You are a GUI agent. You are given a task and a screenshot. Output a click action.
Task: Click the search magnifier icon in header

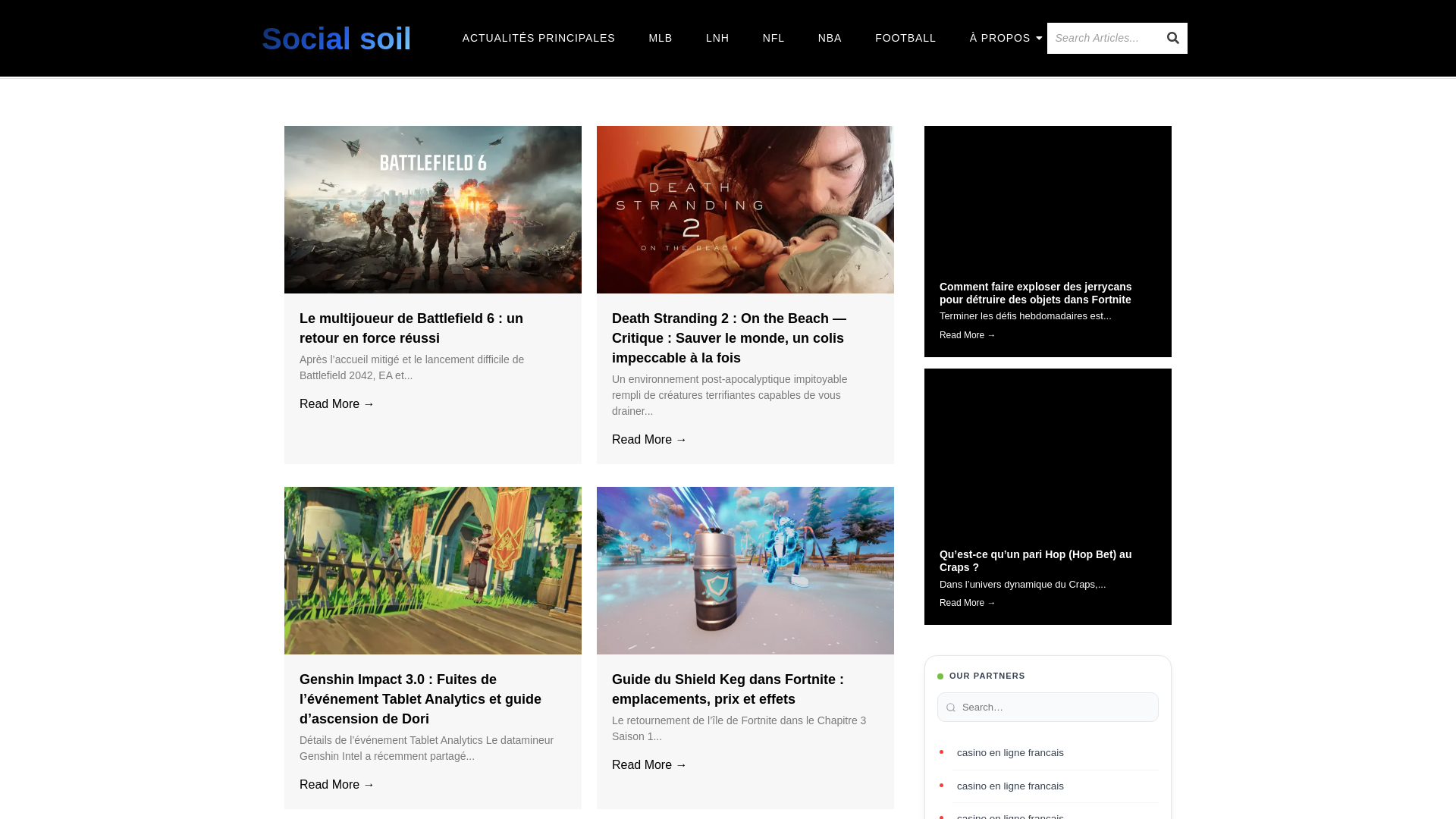(x=1172, y=38)
